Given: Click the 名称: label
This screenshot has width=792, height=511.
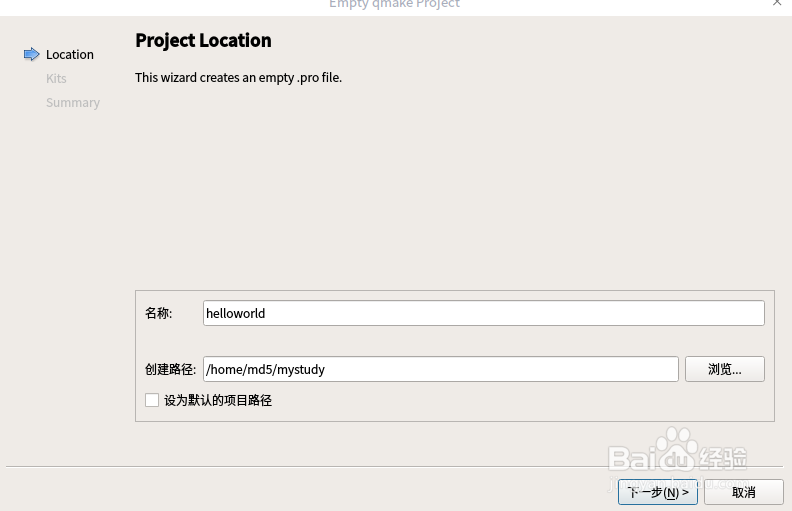Looking at the screenshot, I should point(158,313).
